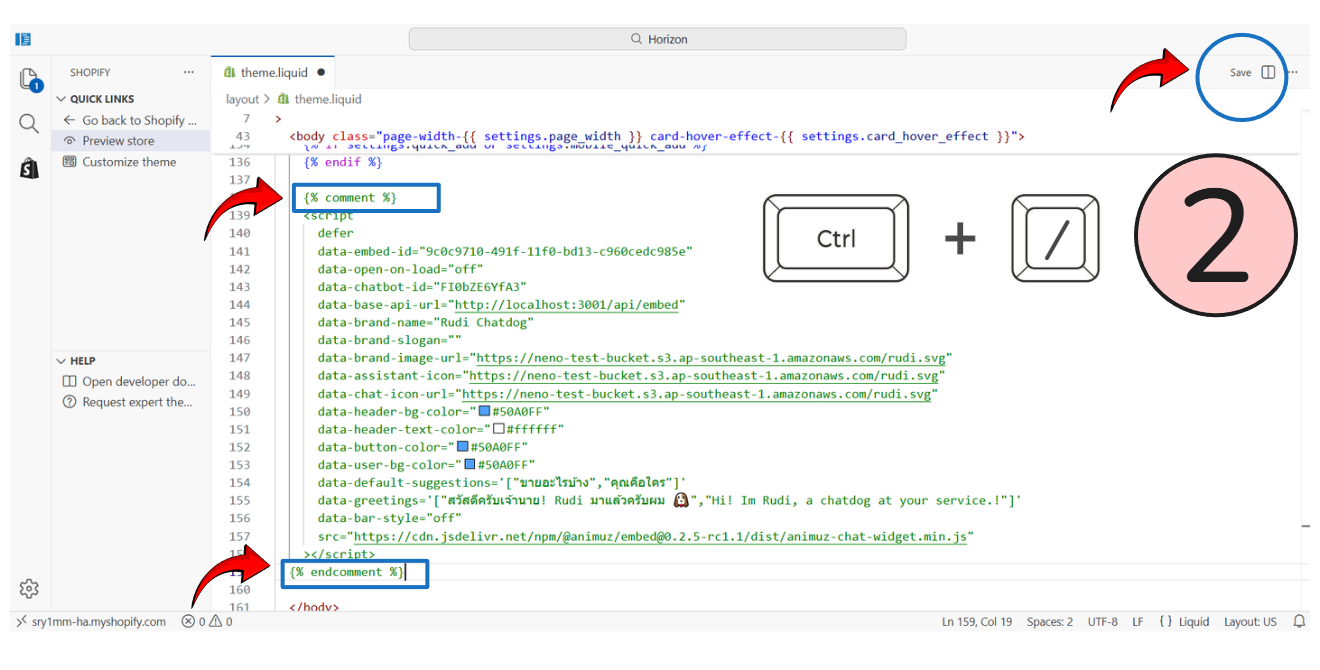Select the theme.liquid editor tab

pyautogui.click(x=273, y=73)
